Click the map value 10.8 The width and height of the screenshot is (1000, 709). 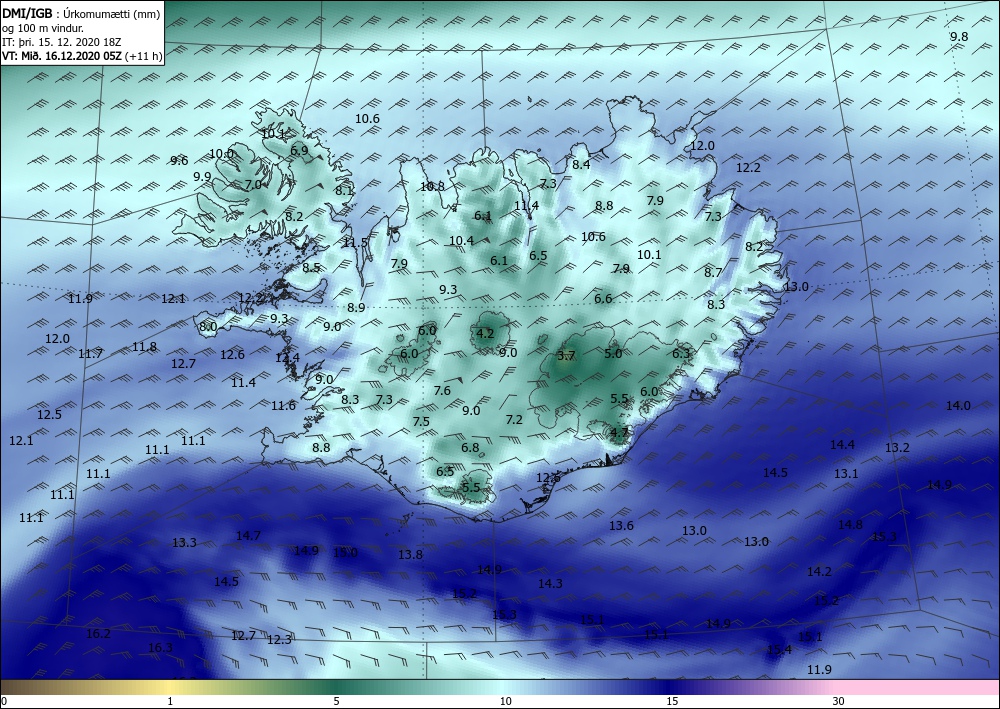point(432,186)
